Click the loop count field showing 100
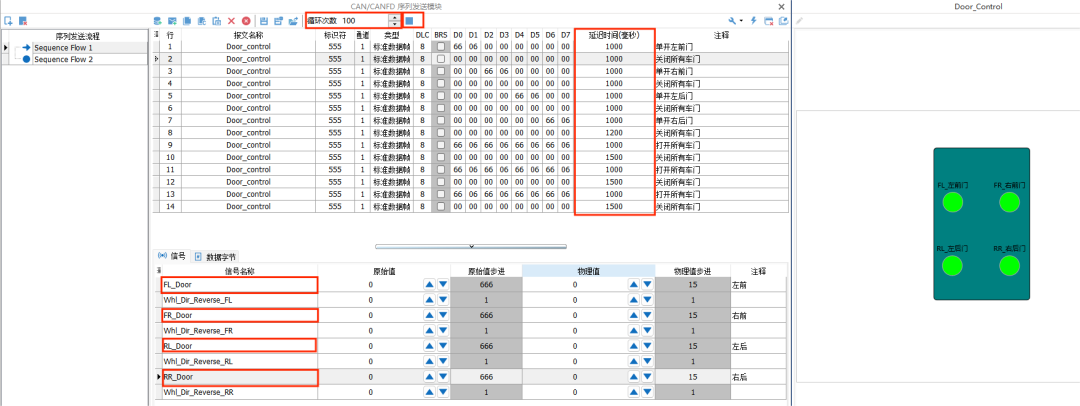Screen dimensions: 1080x406 [364, 21]
